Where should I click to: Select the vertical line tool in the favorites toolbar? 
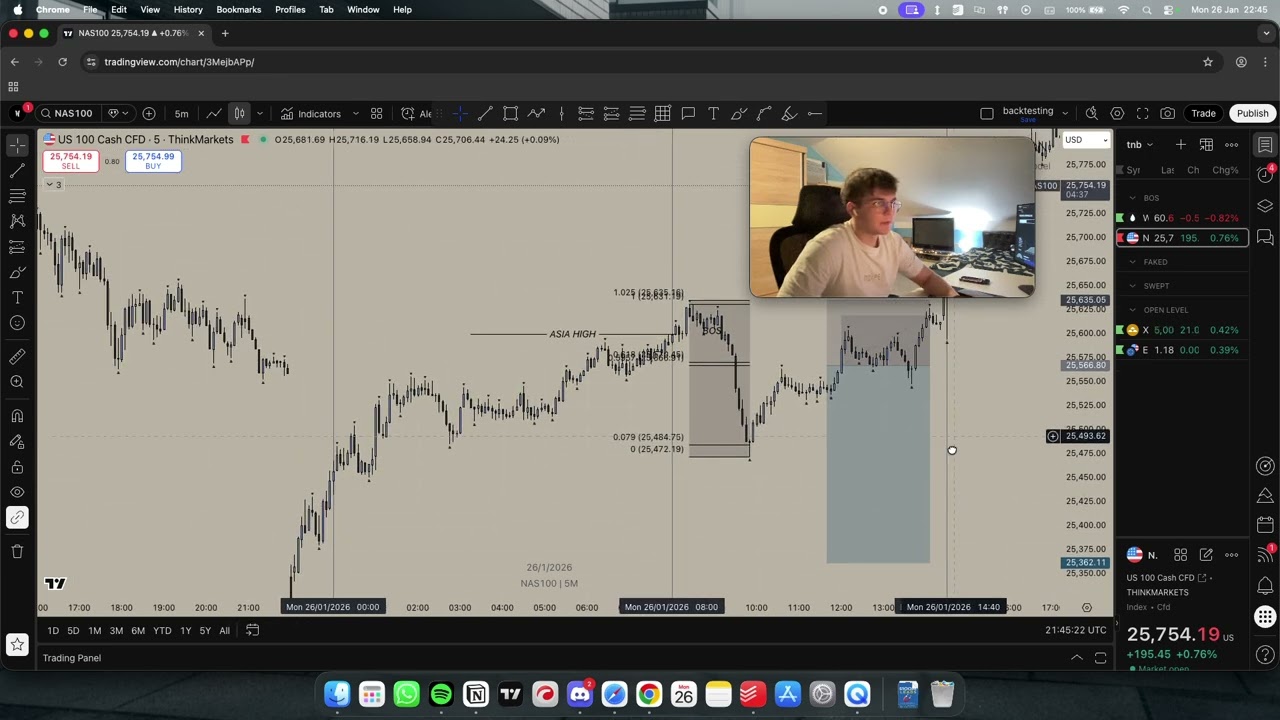point(561,113)
